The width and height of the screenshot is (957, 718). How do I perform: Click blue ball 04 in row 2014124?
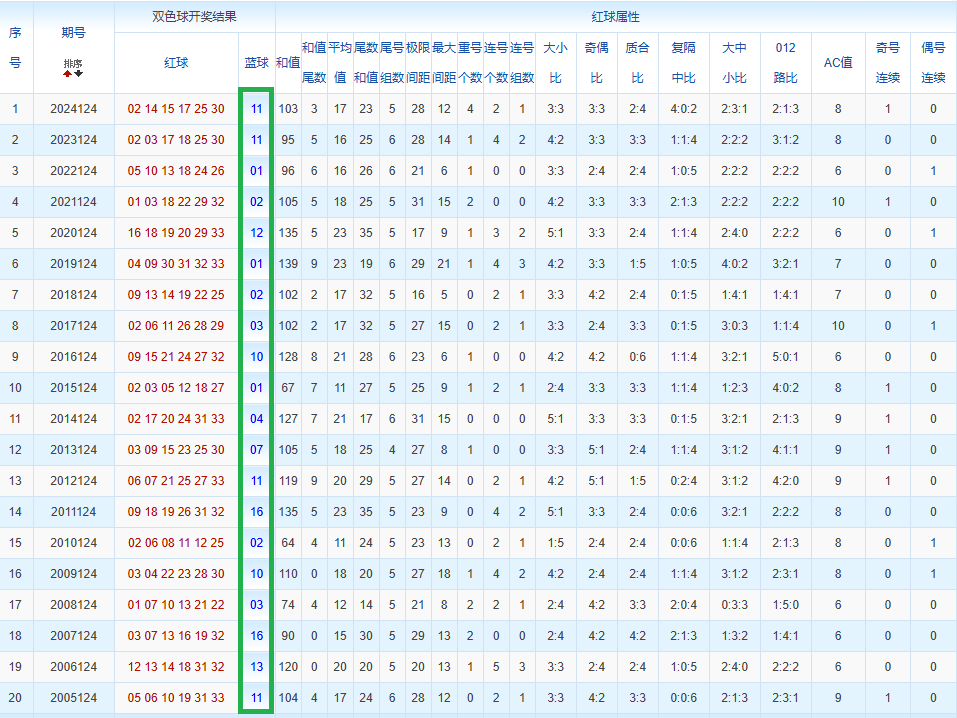tap(256, 419)
